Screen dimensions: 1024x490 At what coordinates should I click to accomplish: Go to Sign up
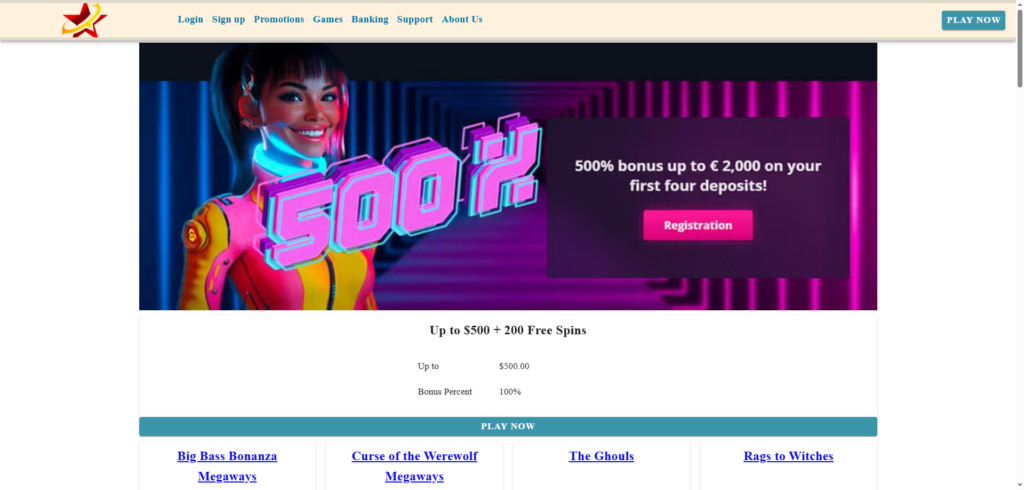228,19
